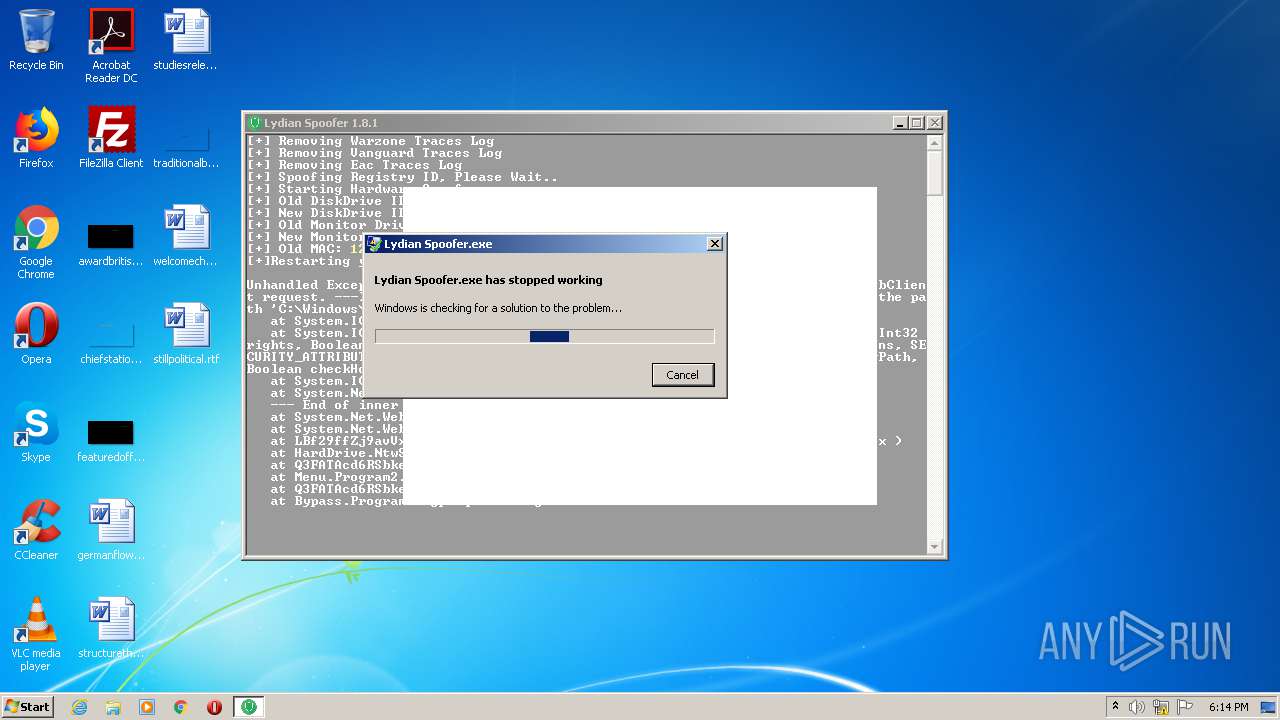Screen dimensions: 1280x720
Task: Open the network tray icon
Action: pyautogui.click(x=1161, y=707)
